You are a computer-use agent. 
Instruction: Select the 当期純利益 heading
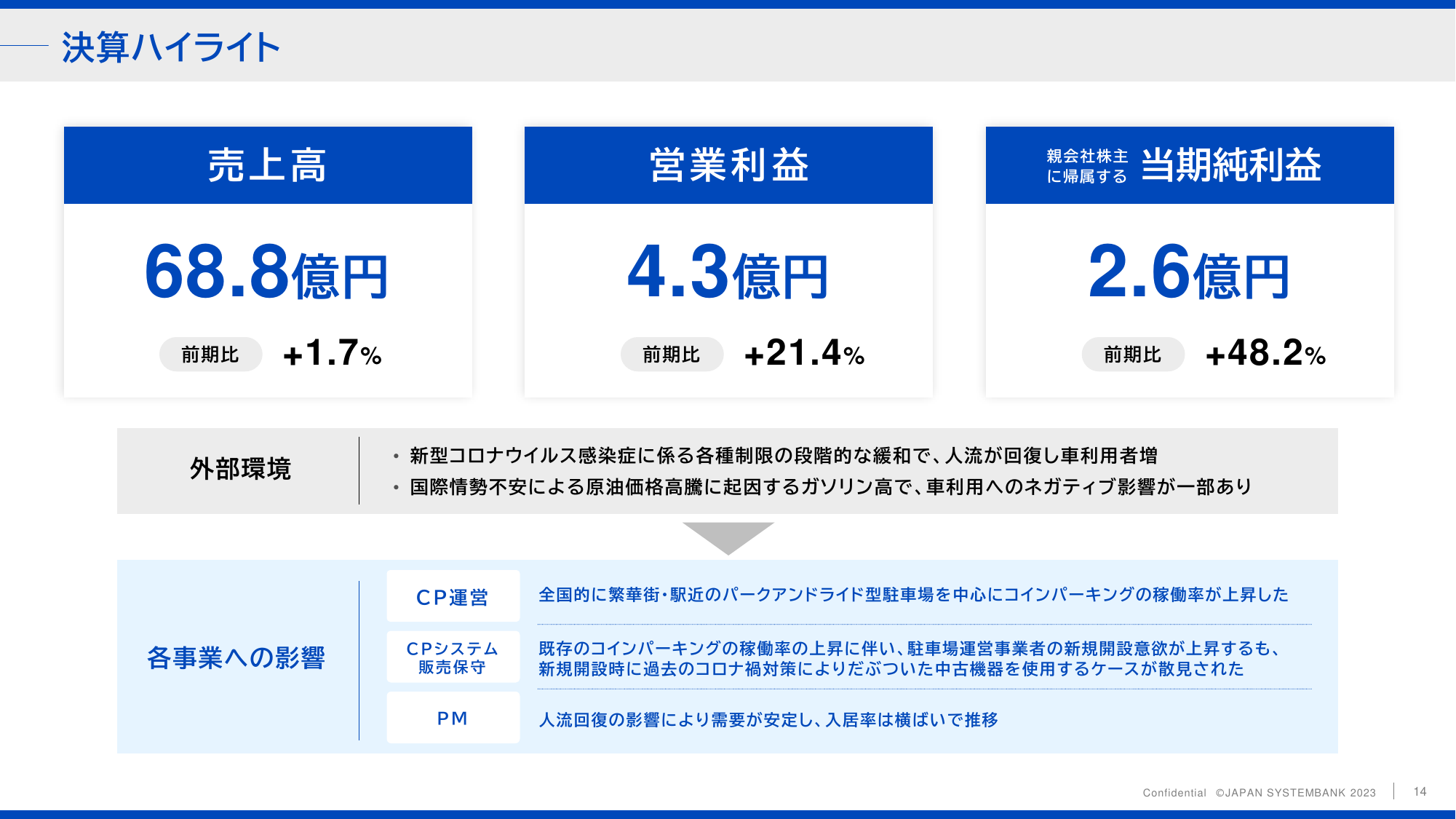[x=1231, y=165]
